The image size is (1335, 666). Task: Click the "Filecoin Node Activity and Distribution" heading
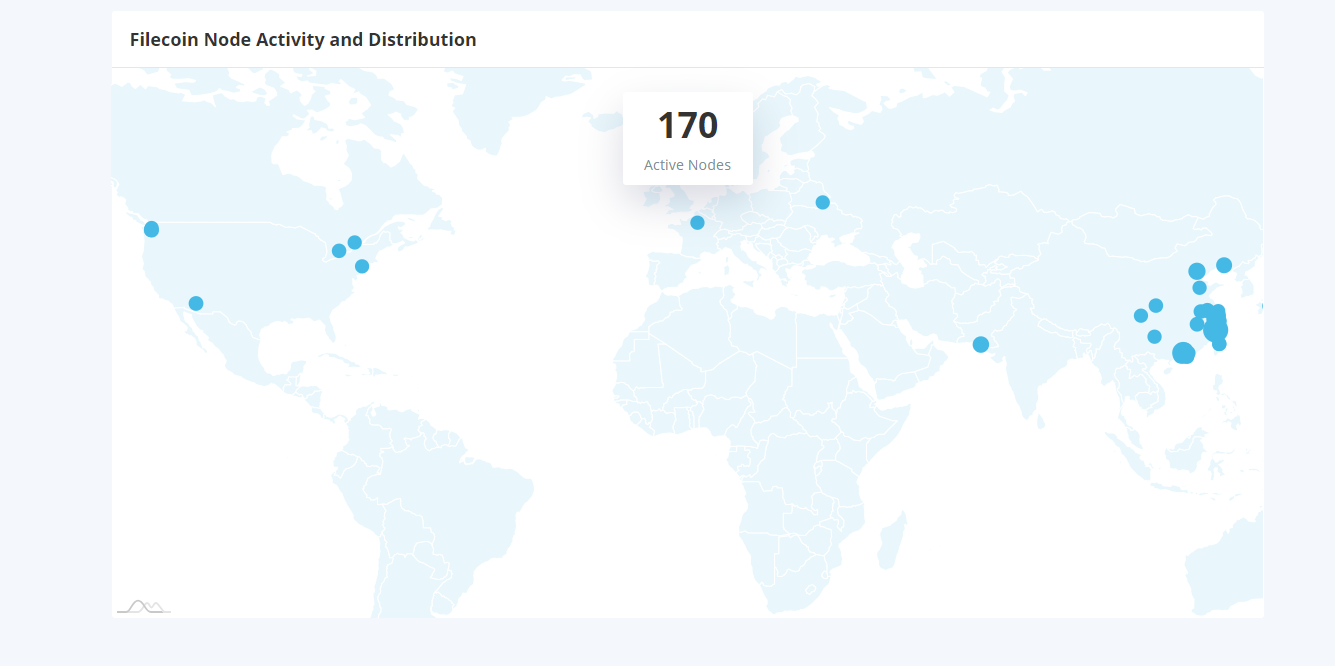click(303, 40)
